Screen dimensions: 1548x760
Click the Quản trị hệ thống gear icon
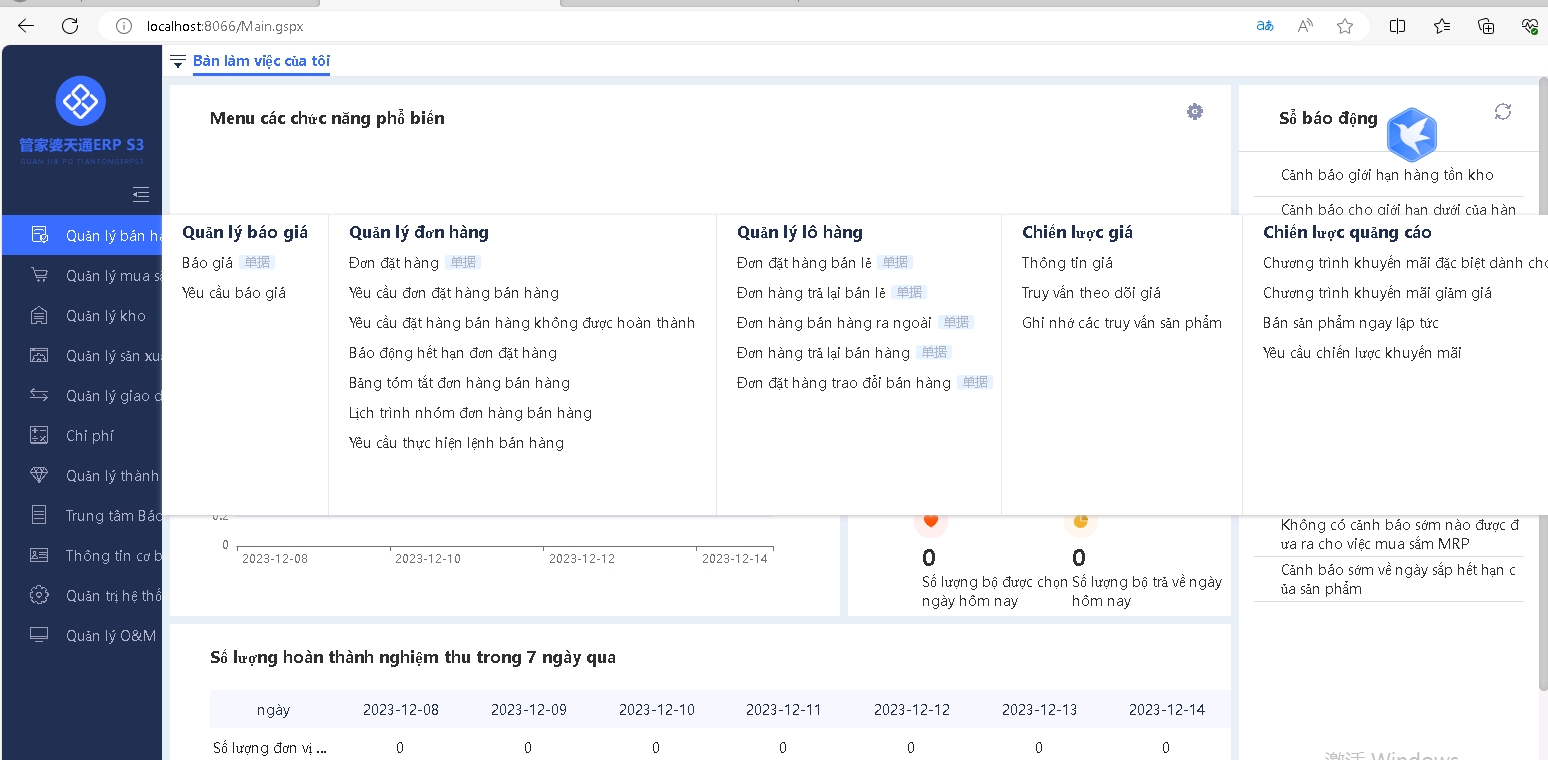39,595
